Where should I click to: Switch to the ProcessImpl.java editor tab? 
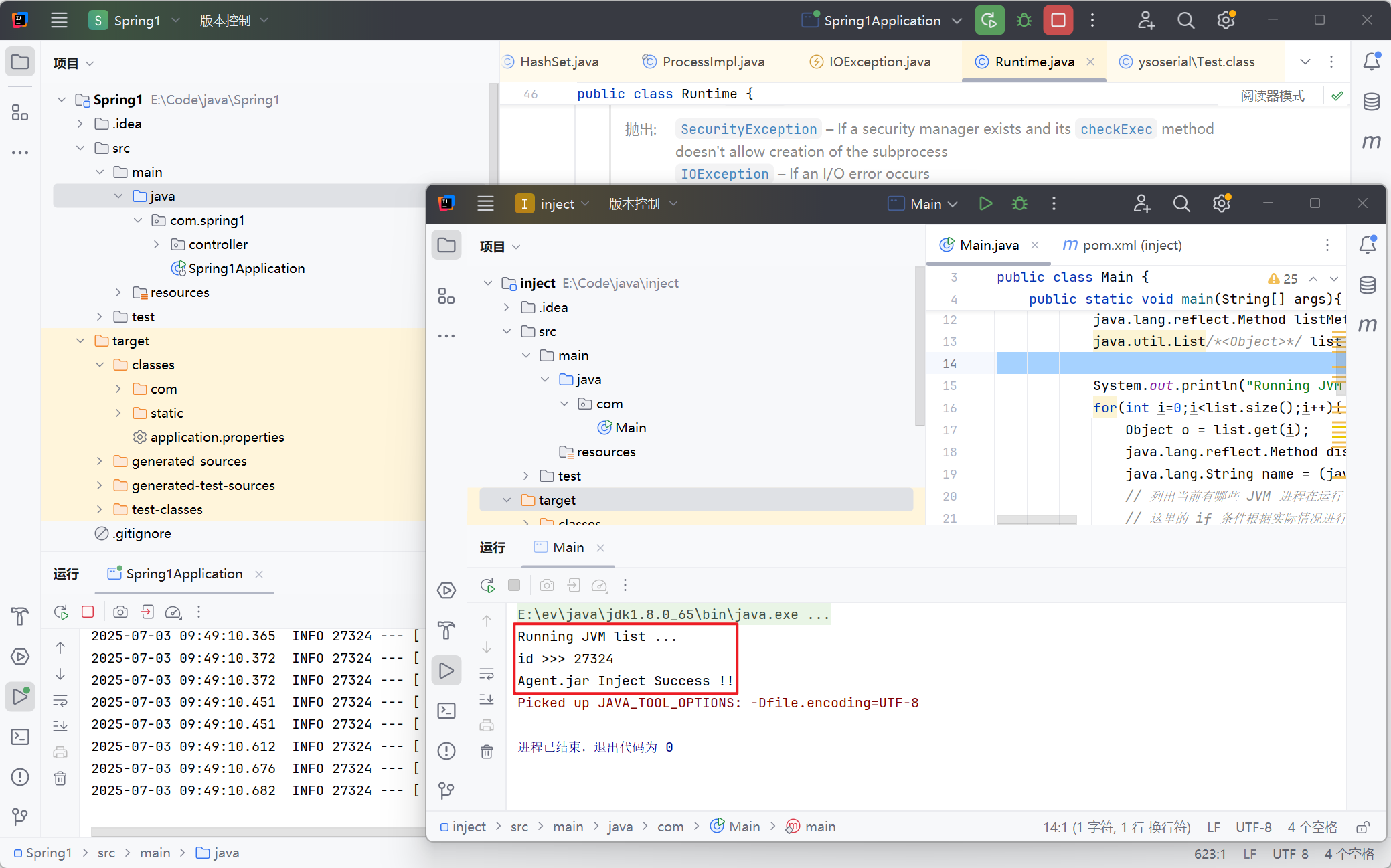[704, 62]
